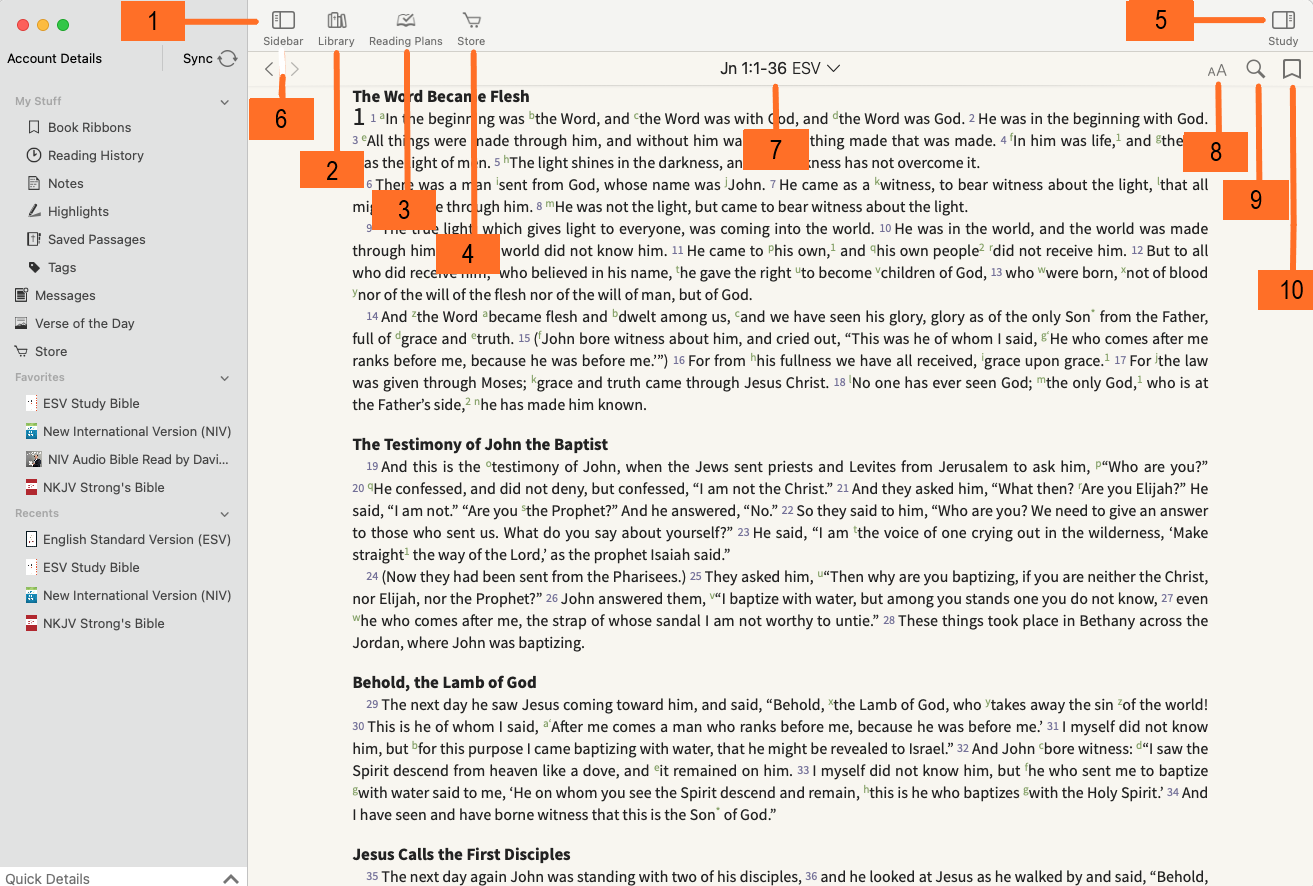Go back with the left arrow
1313x886 pixels.
click(x=269, y=69)
